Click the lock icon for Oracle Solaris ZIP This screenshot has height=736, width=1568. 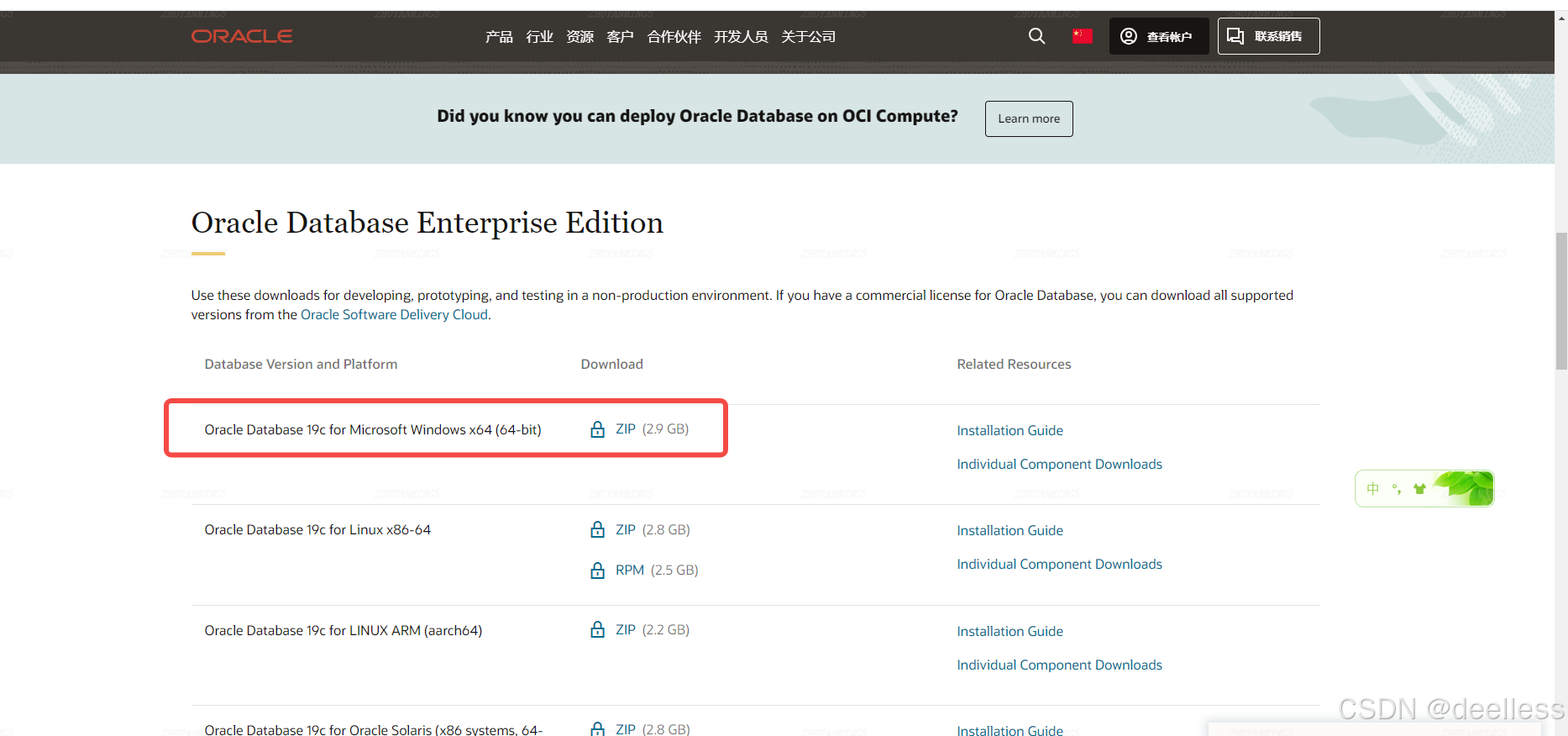[x=598, y=728]
